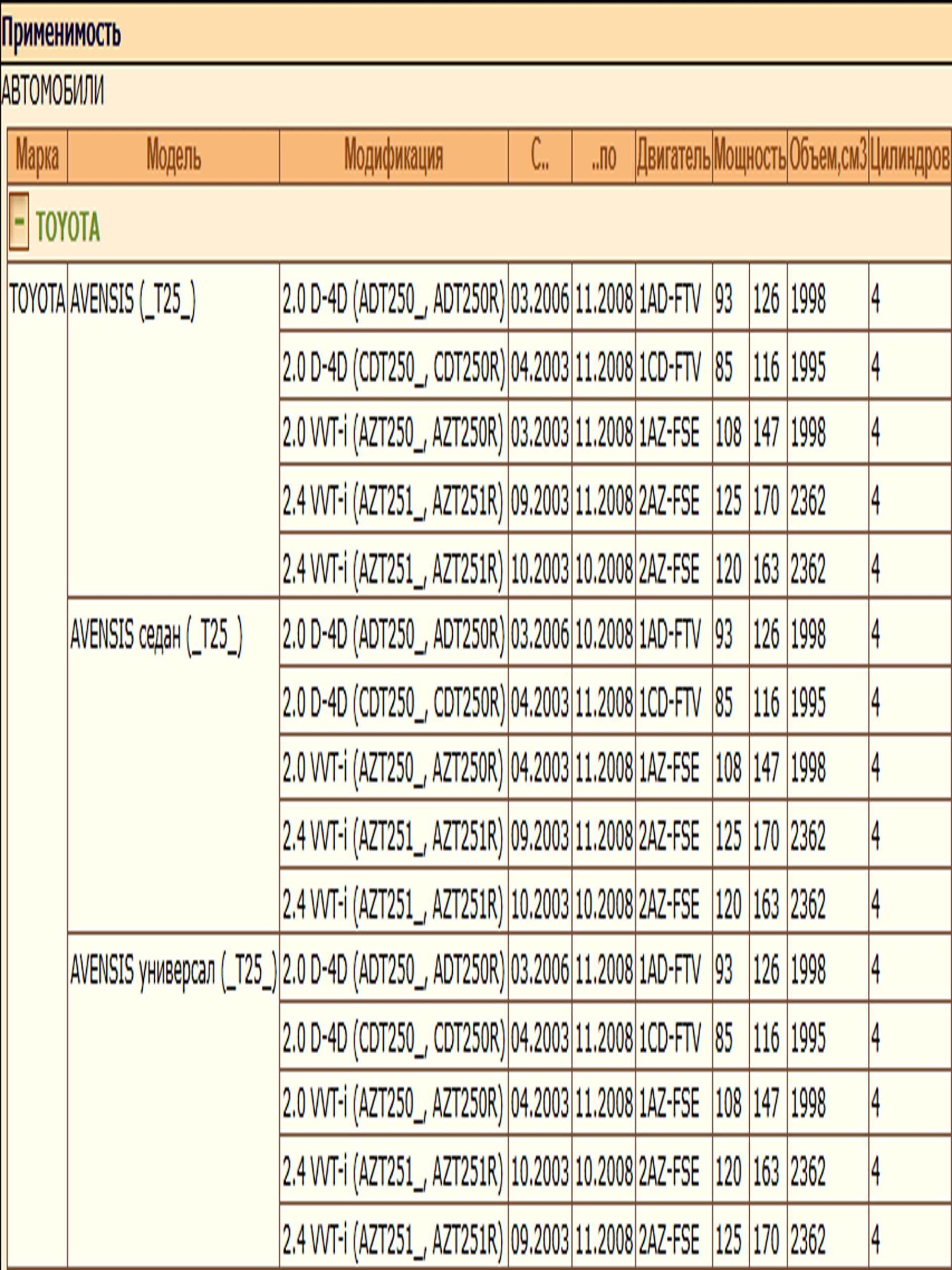Screen dimensions: 952x1270
Task: Click the Двигатель column header
Action: 674,156
